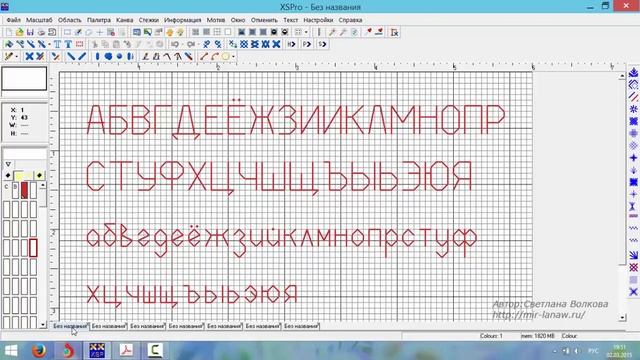Select the blue bead circle tool
The width and height of the screenshot is (640, 360).
119,56
